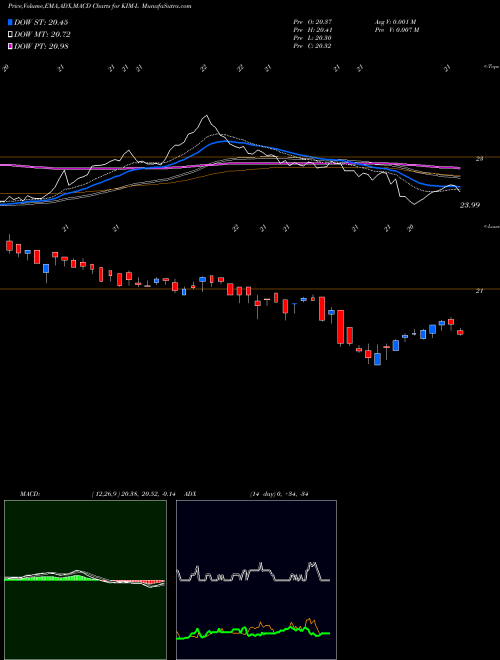Select the 'DOW PT: 20.98' legend text
The height and width of the screenshot is (660, 500).
pos(41,46)
